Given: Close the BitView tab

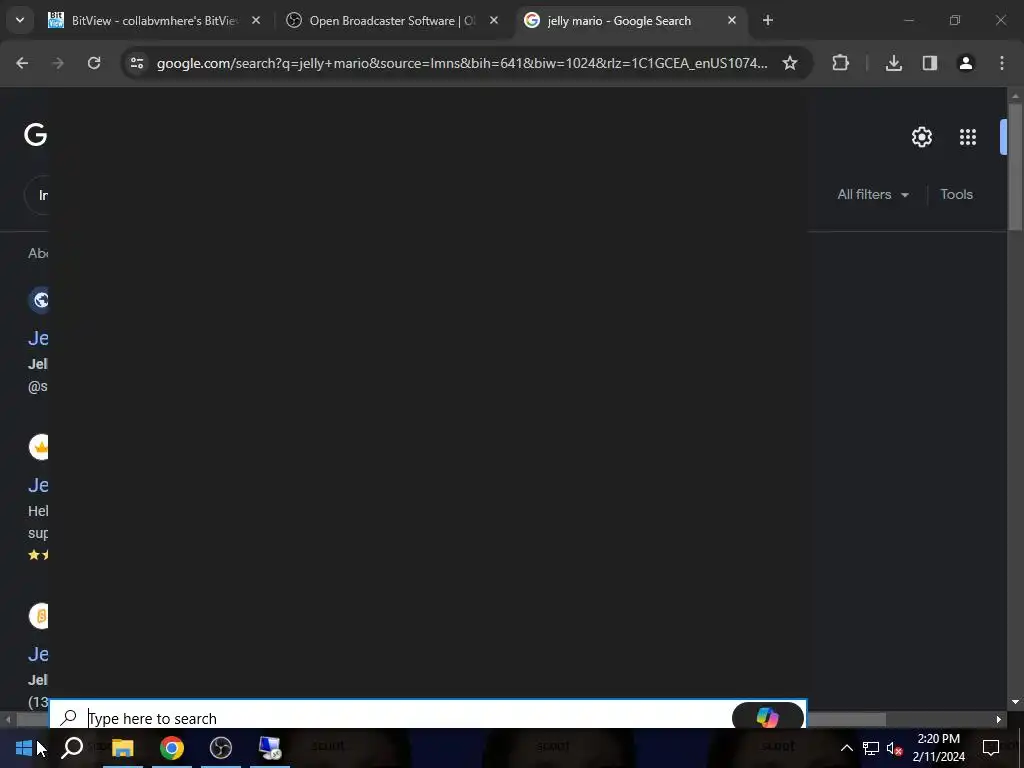Looking at the screenshot, I should [x=256, y=21].
